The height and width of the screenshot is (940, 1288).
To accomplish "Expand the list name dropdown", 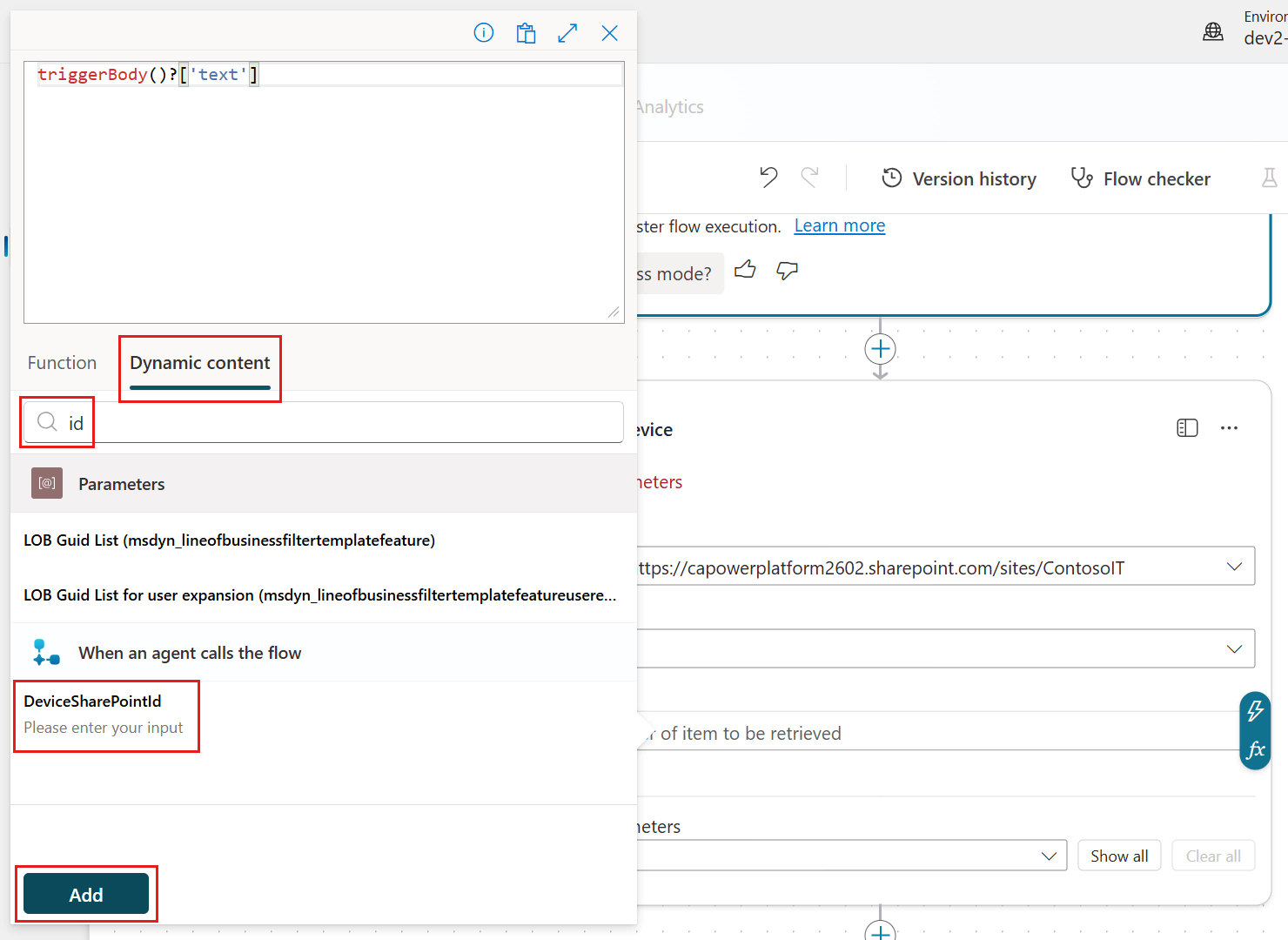I will 1235,648.
